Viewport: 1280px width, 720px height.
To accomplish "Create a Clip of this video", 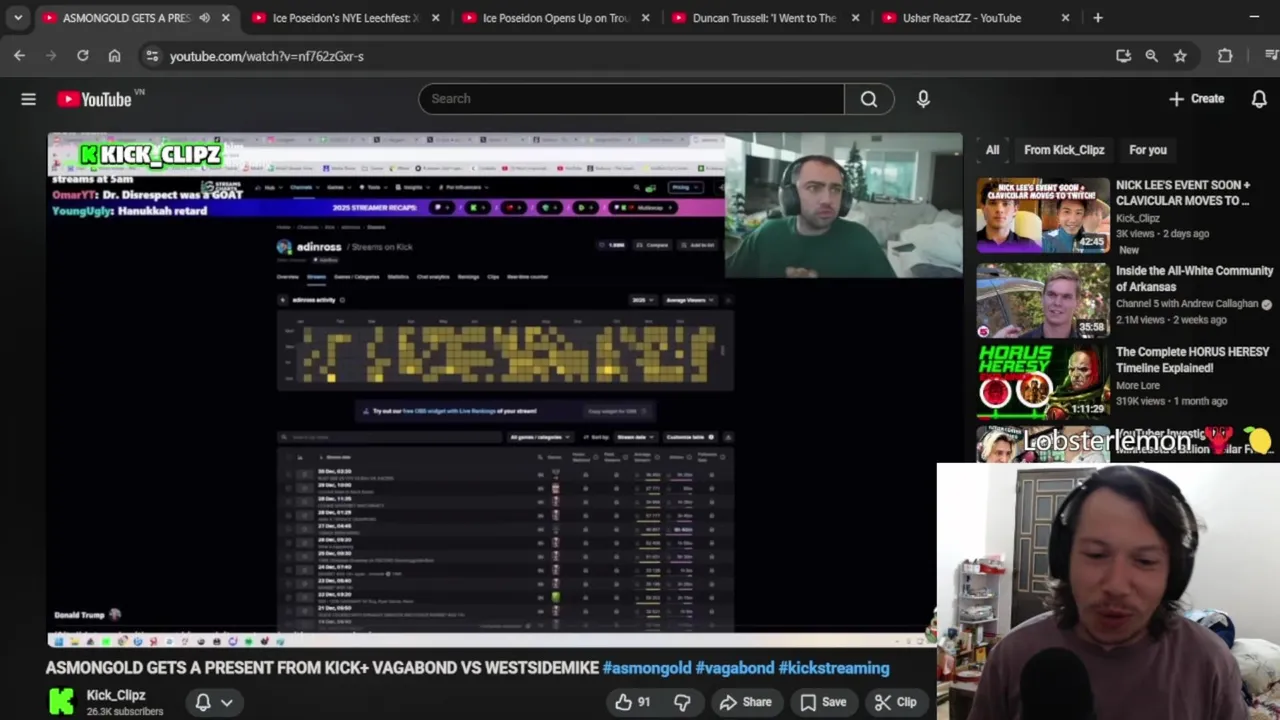I will click(895, 702).
